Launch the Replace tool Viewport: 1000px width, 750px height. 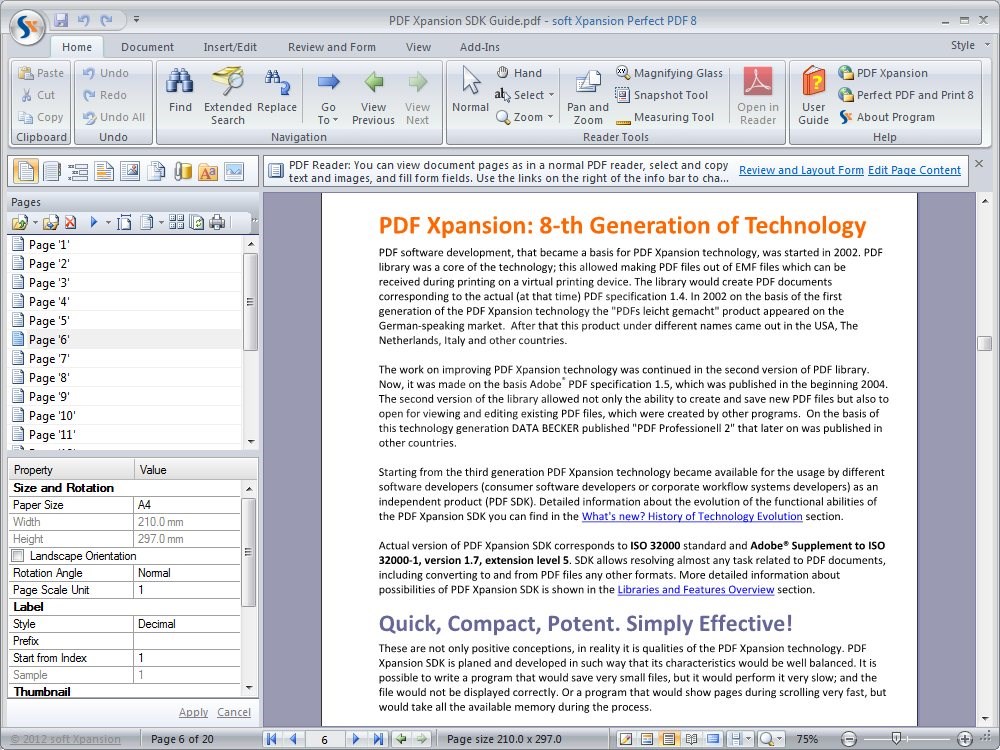tap(277, 91)
